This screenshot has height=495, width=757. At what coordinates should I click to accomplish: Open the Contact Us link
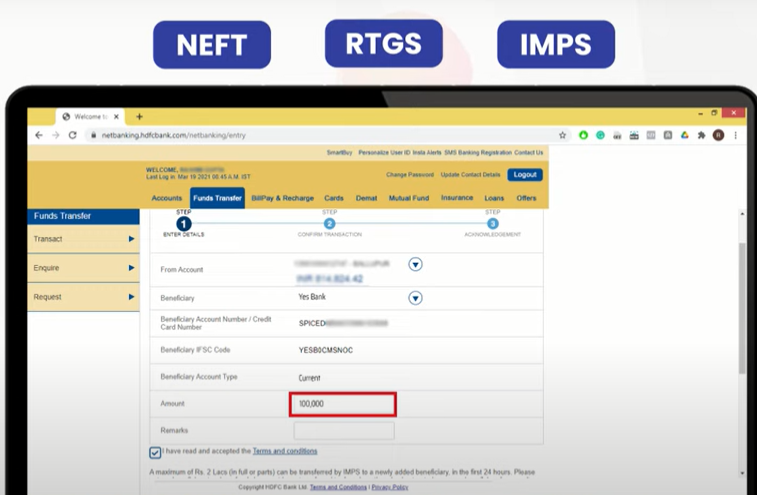pyautogui.click(x=529, y=153)
